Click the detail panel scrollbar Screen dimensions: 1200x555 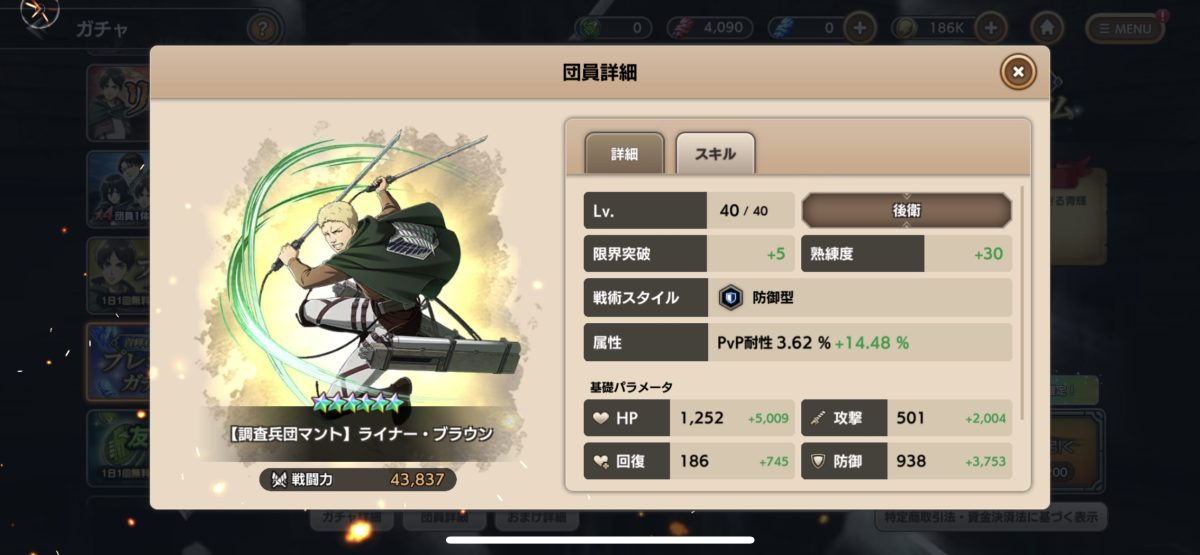pyautogui.click(x=1022, y=300)
